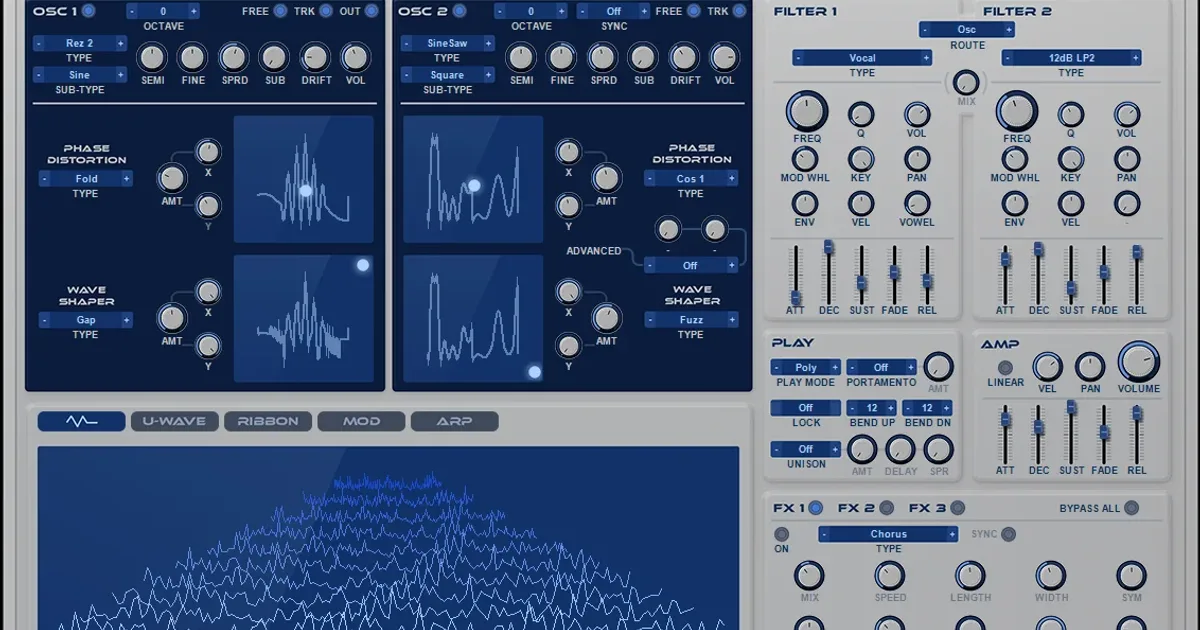Click OSC 1 phase distortion XY pad

click(304, 179)
